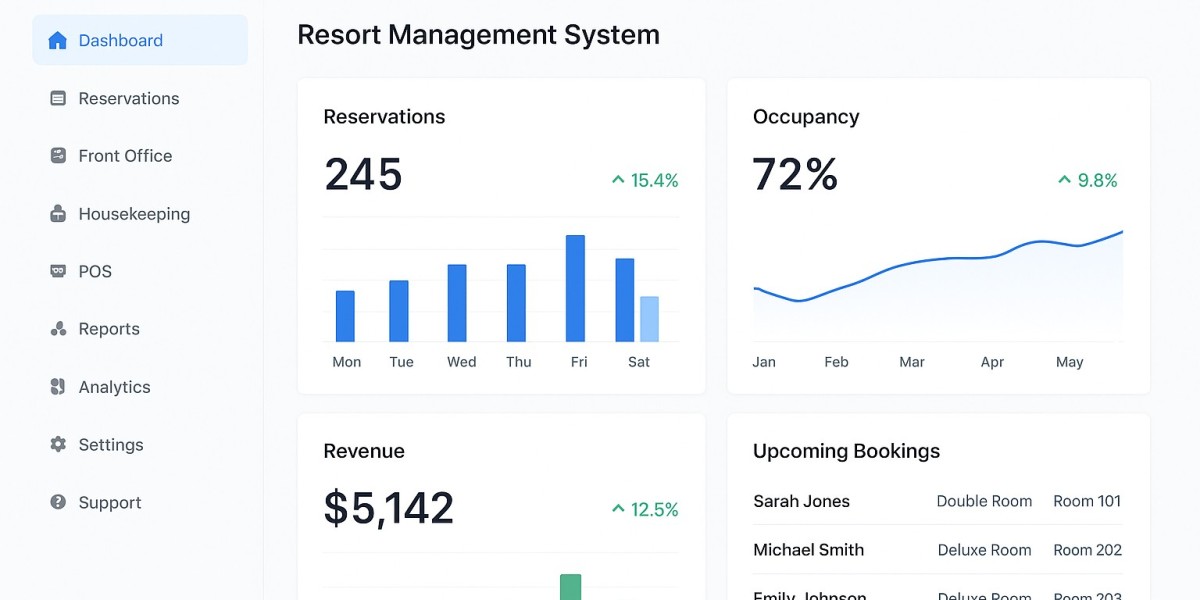The width and height of the screenshot is (1200, 600).
Task: Click the Upcoming Bookings heading
Action: [x=846, y=451]
